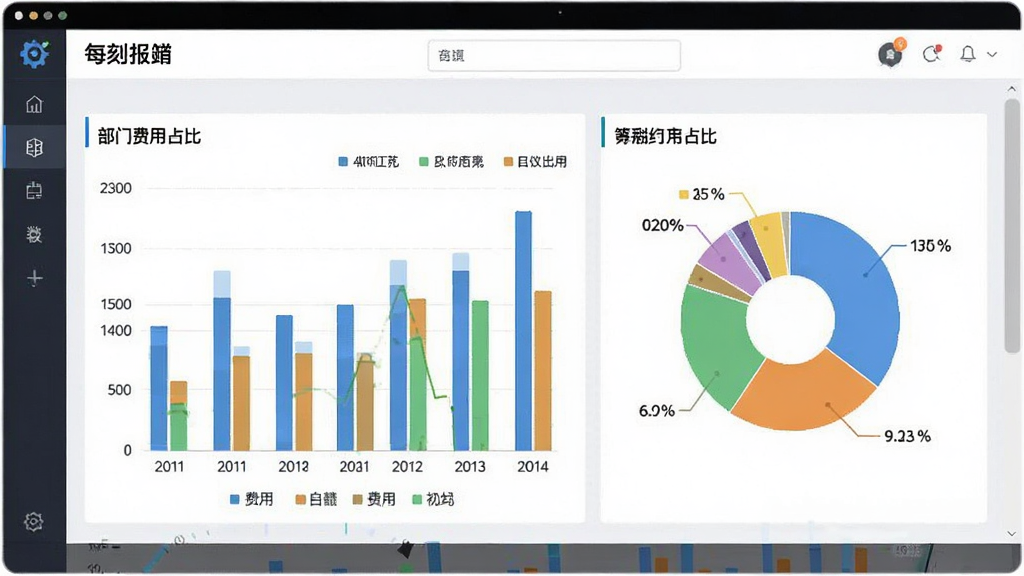
Task: Click the blue gear app logo
Action: point(34,54)
